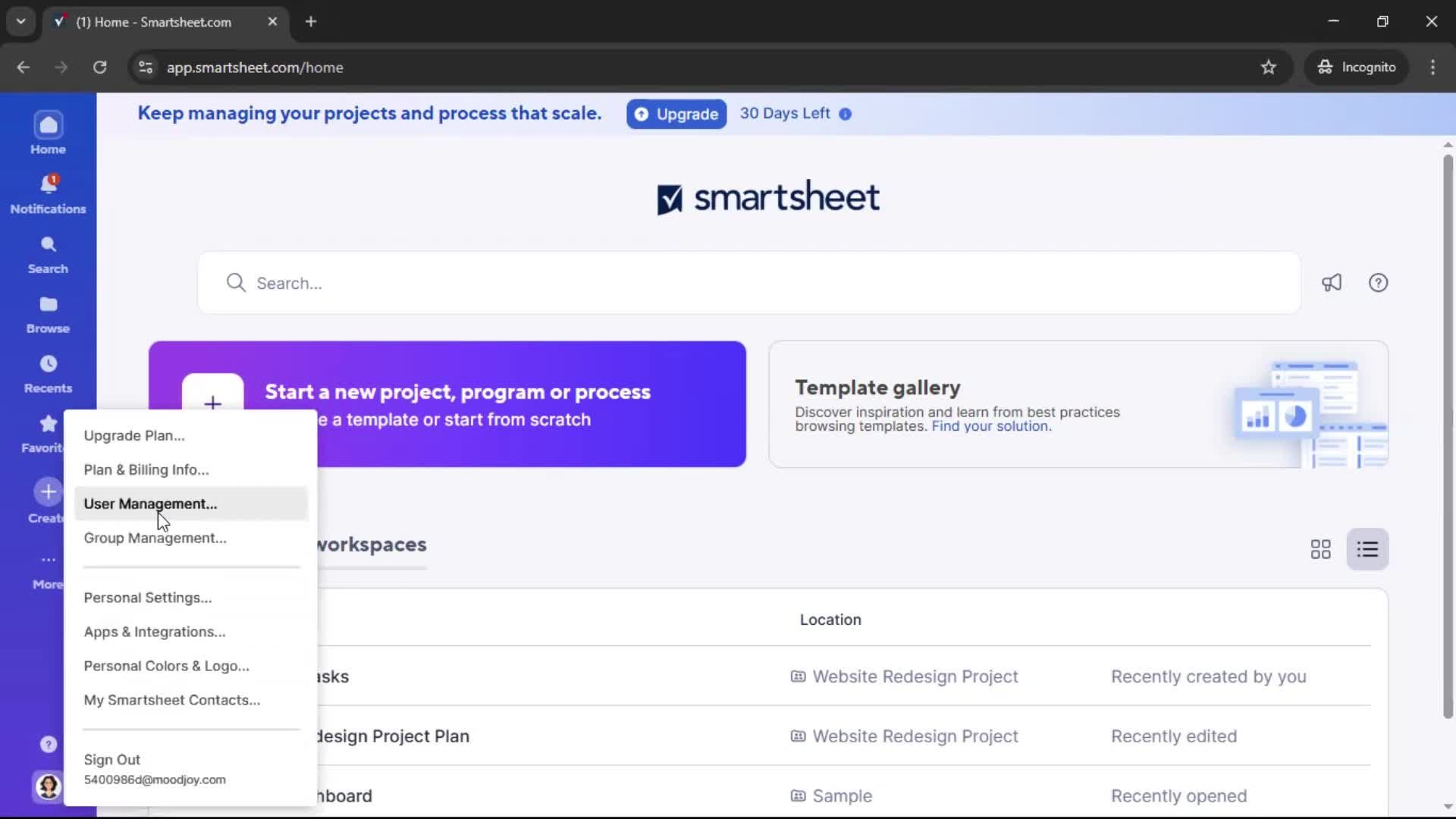The image size is (1456, 819).
Task: Select User Management menu entry
Action: point(150,504)
